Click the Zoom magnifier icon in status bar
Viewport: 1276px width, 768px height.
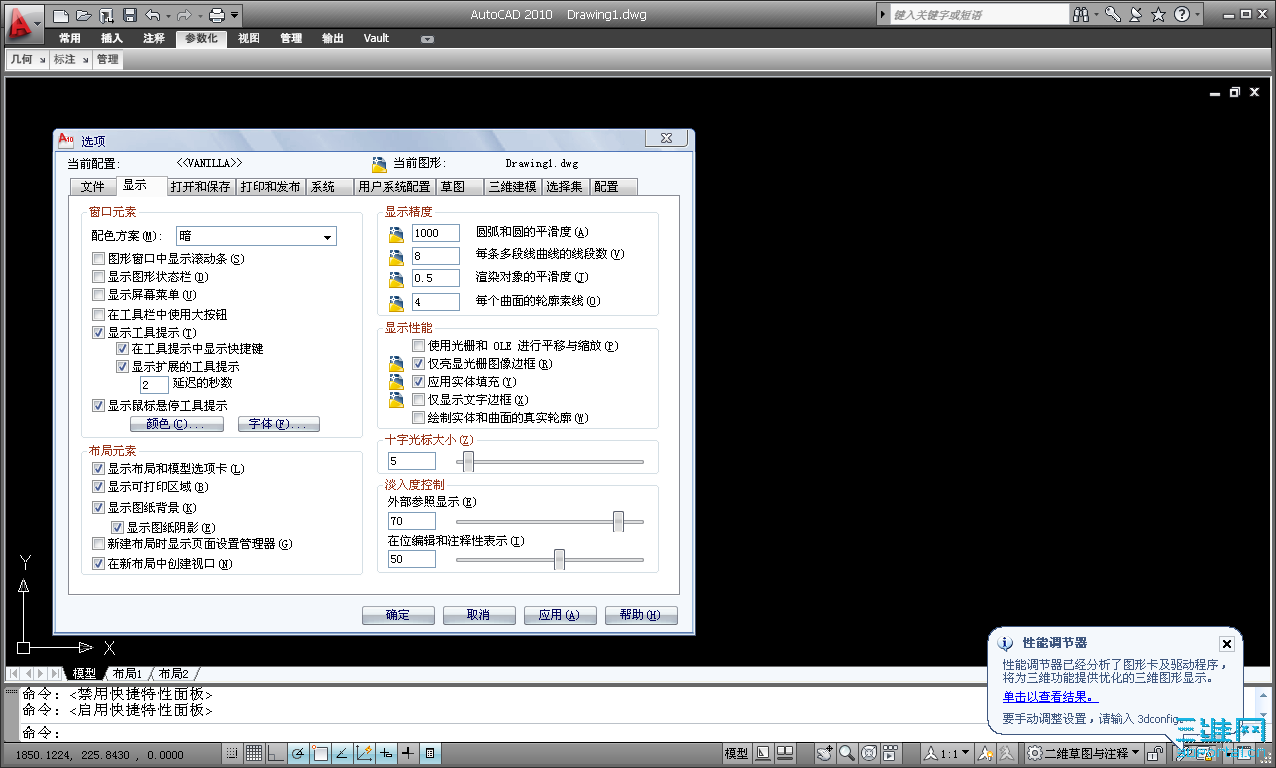pos(847,753)
